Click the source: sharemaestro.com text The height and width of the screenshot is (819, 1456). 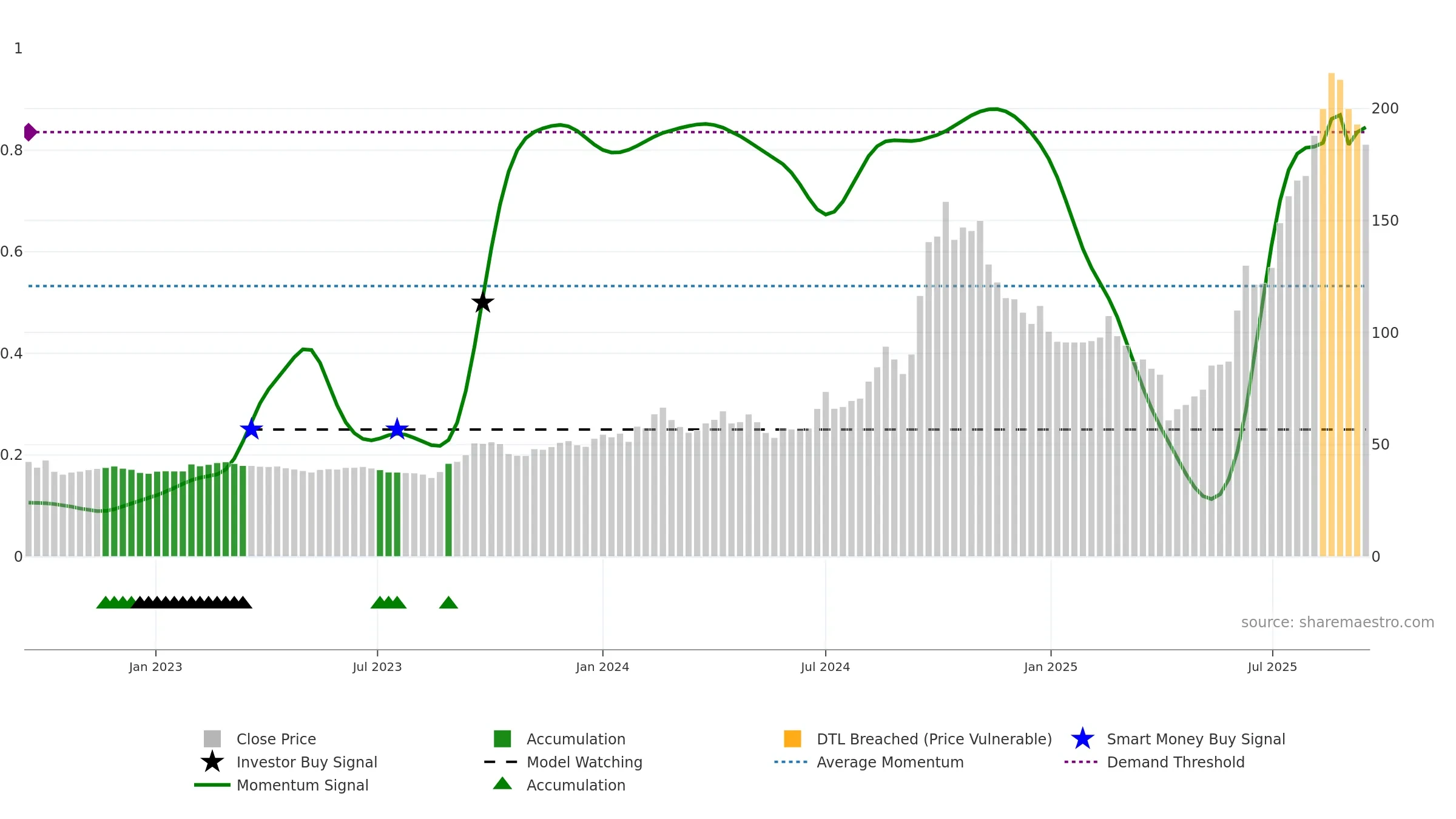pyautogui.click(x=1338, y=622)
